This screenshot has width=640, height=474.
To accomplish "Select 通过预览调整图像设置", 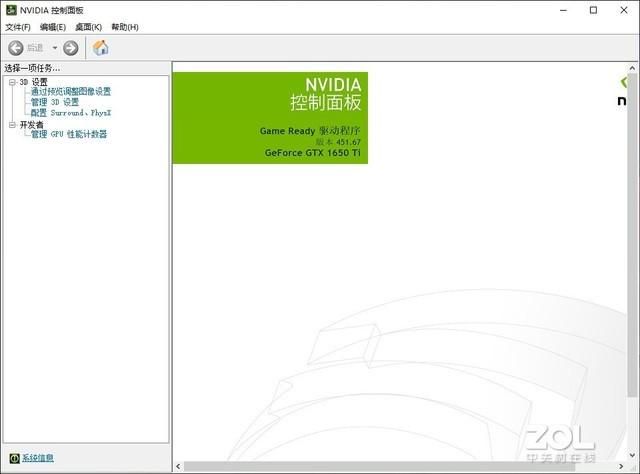I will (71, 91).
